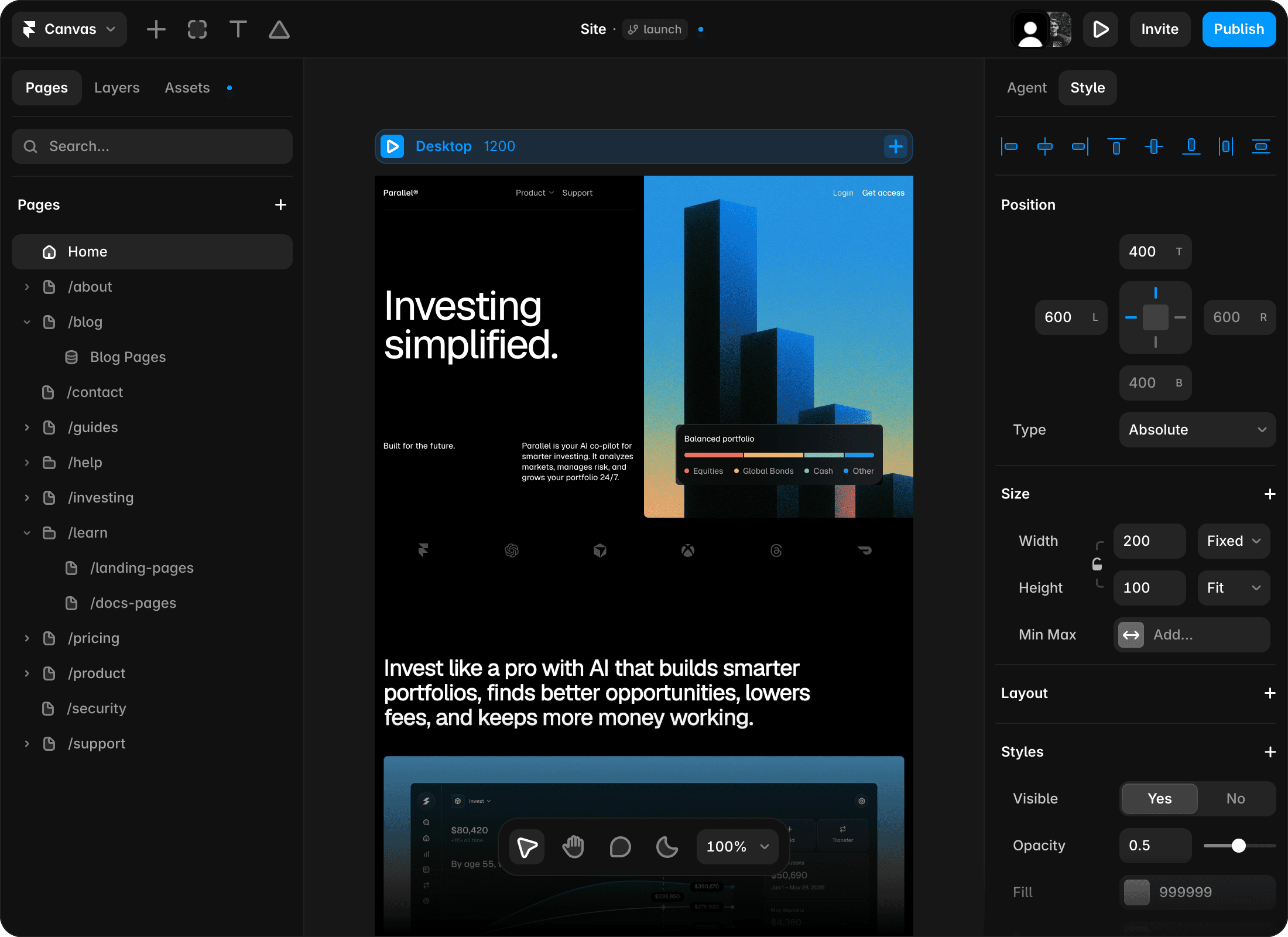
Task: Collapse the /blog page tree
Action: tap(27, 322)
